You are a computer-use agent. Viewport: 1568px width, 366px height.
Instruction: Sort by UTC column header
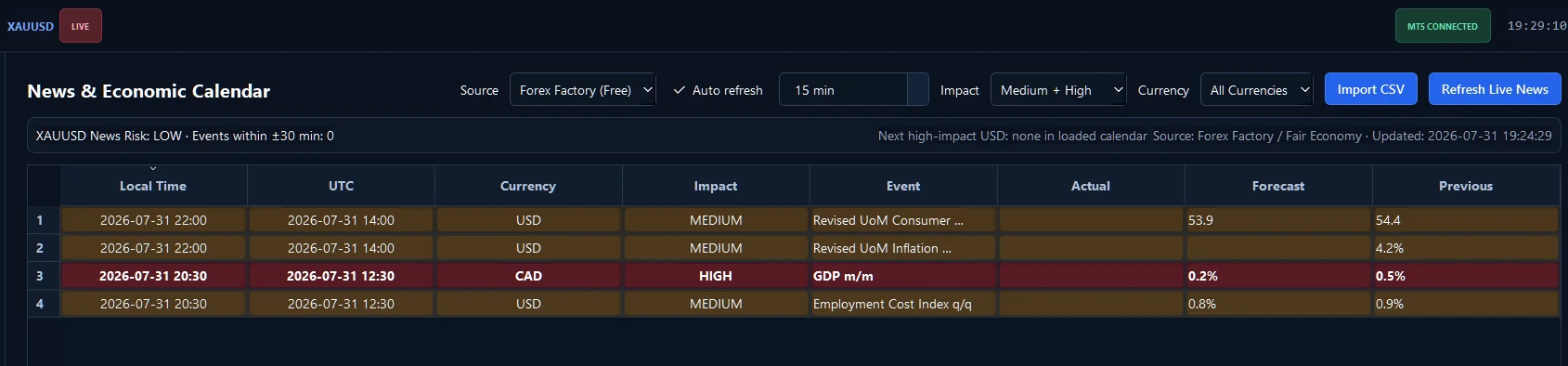click(341, 186)
